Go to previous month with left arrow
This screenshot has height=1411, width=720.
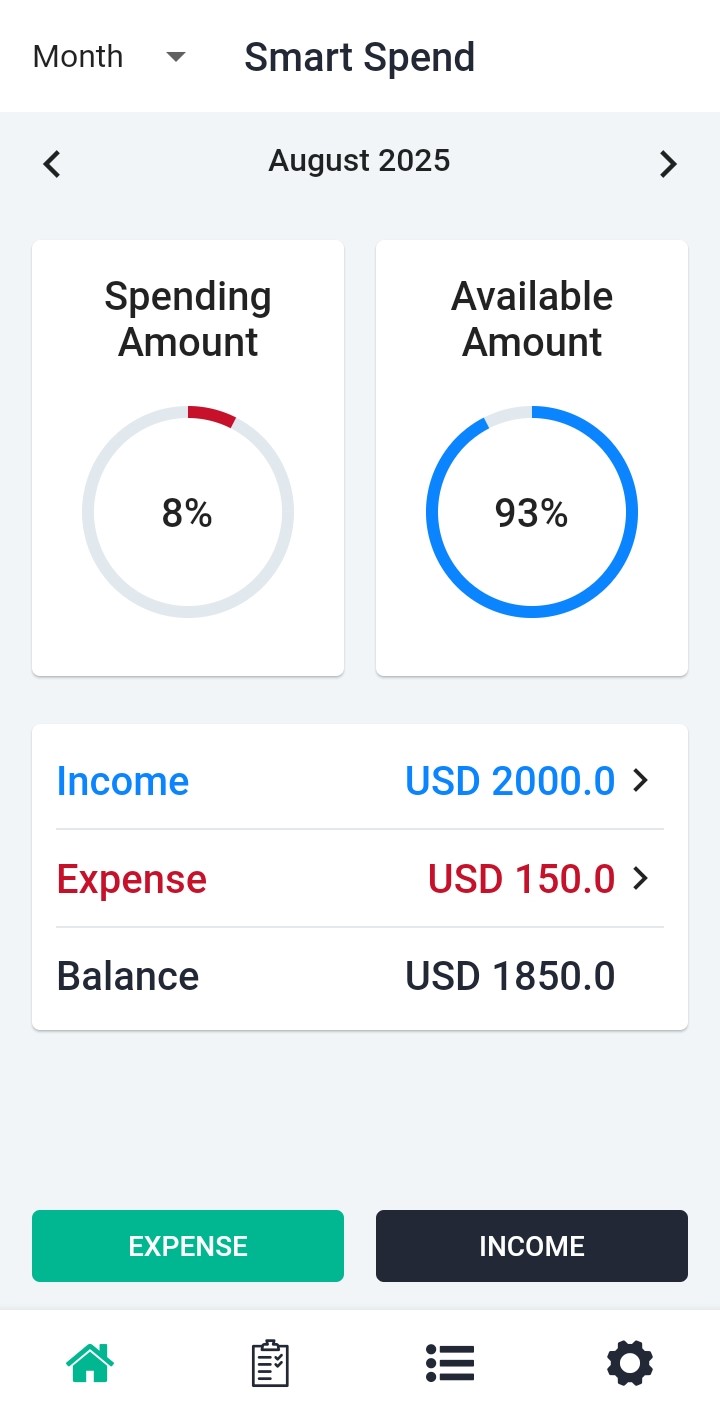52,163
